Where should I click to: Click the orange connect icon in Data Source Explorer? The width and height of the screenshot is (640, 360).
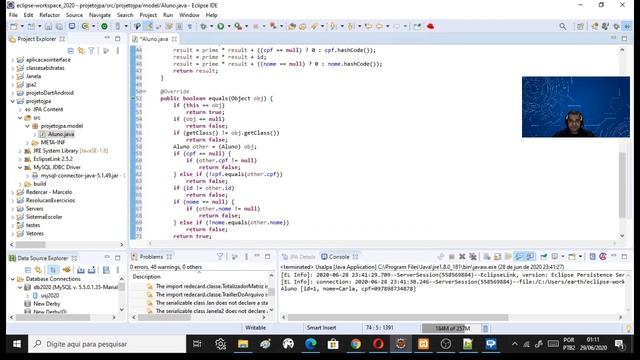[x=67, y=270]
